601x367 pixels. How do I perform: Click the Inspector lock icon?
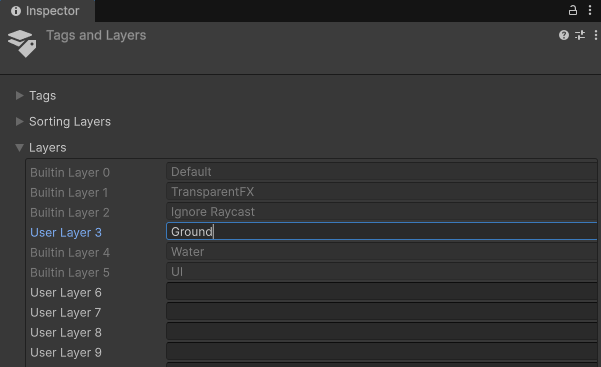click(573, 10)
